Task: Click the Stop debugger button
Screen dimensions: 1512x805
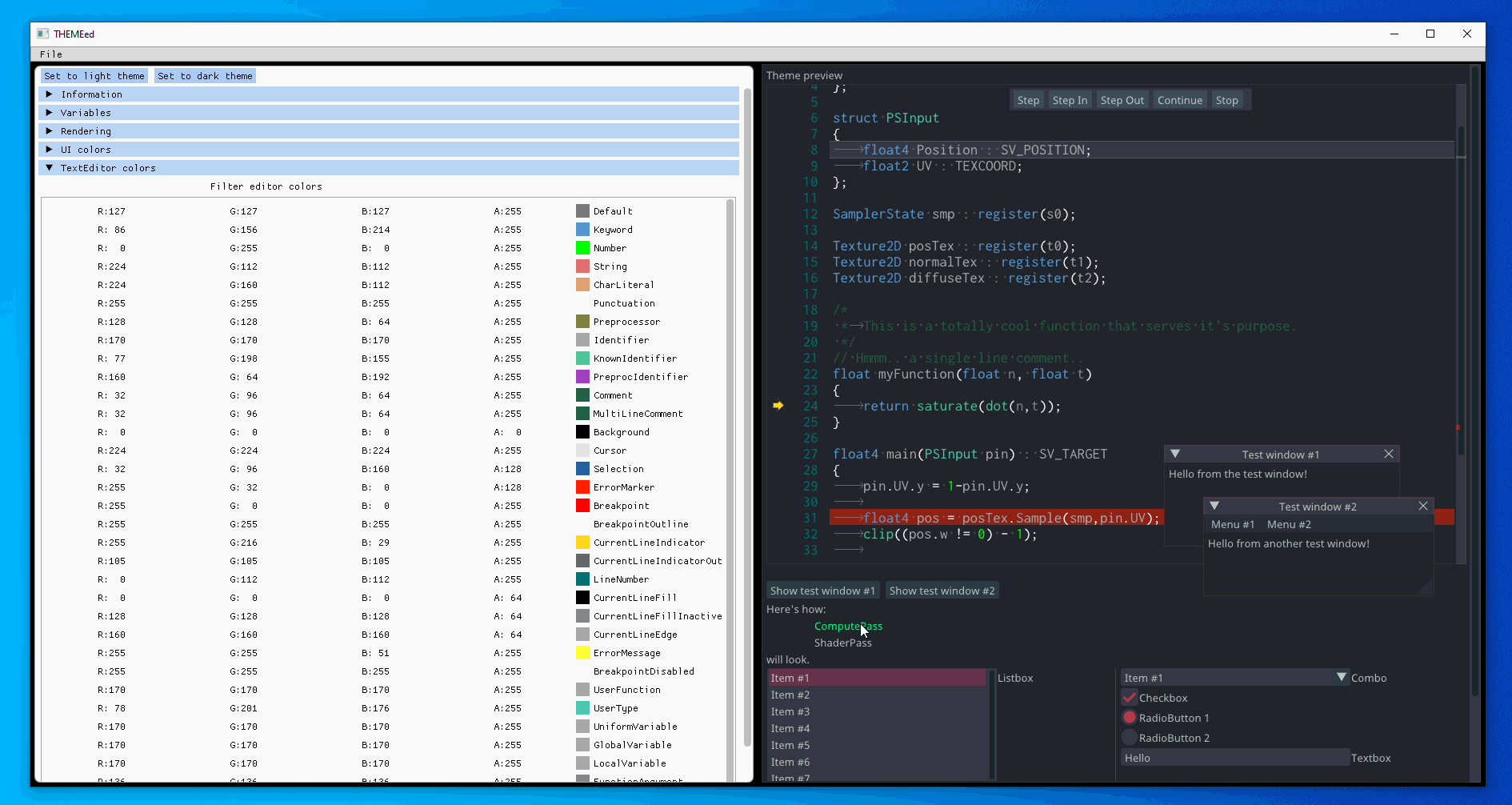Action: (x=1226, y=100)
